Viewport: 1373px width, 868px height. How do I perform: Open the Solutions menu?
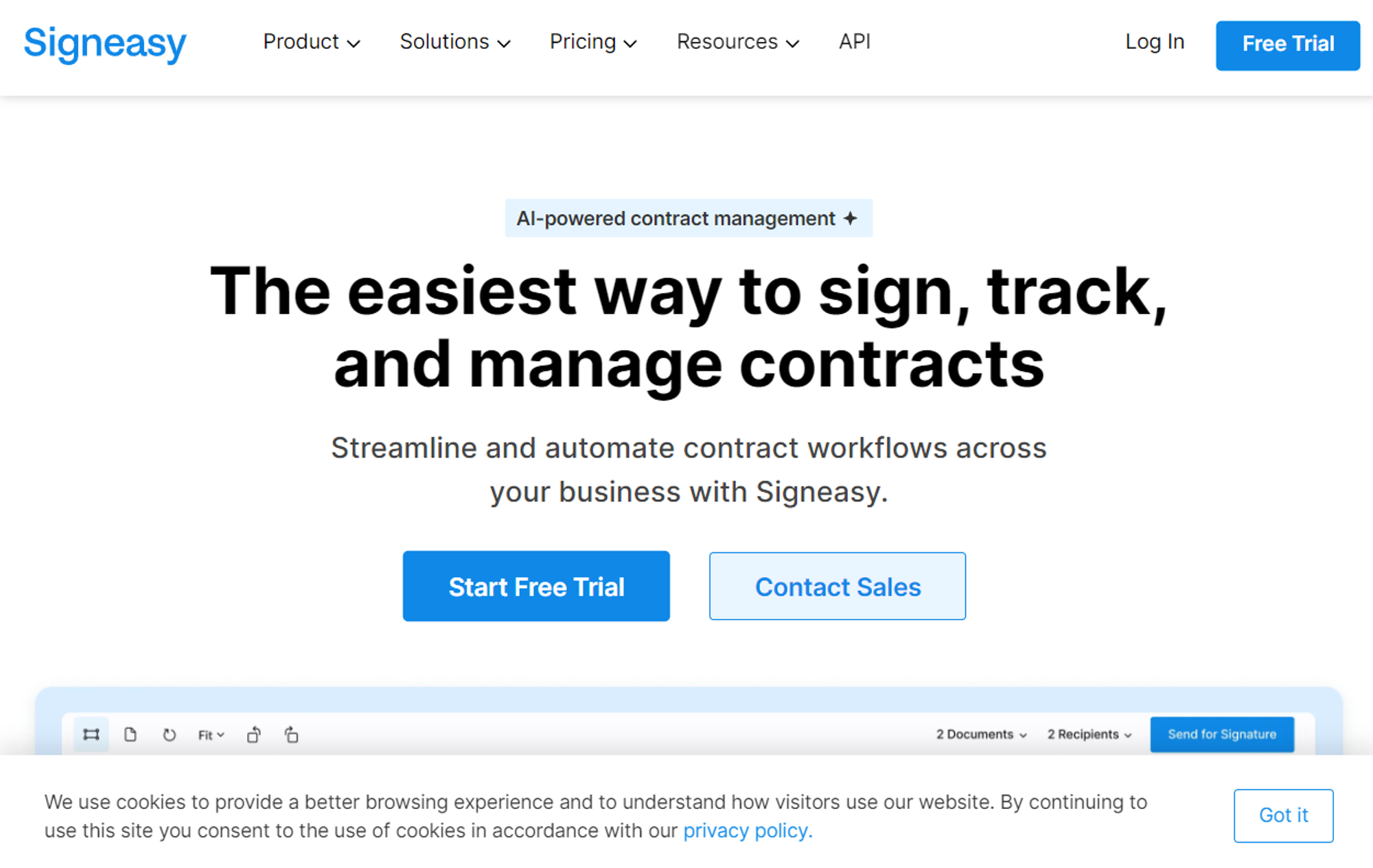pyautogui.click(x=454, y=42)
